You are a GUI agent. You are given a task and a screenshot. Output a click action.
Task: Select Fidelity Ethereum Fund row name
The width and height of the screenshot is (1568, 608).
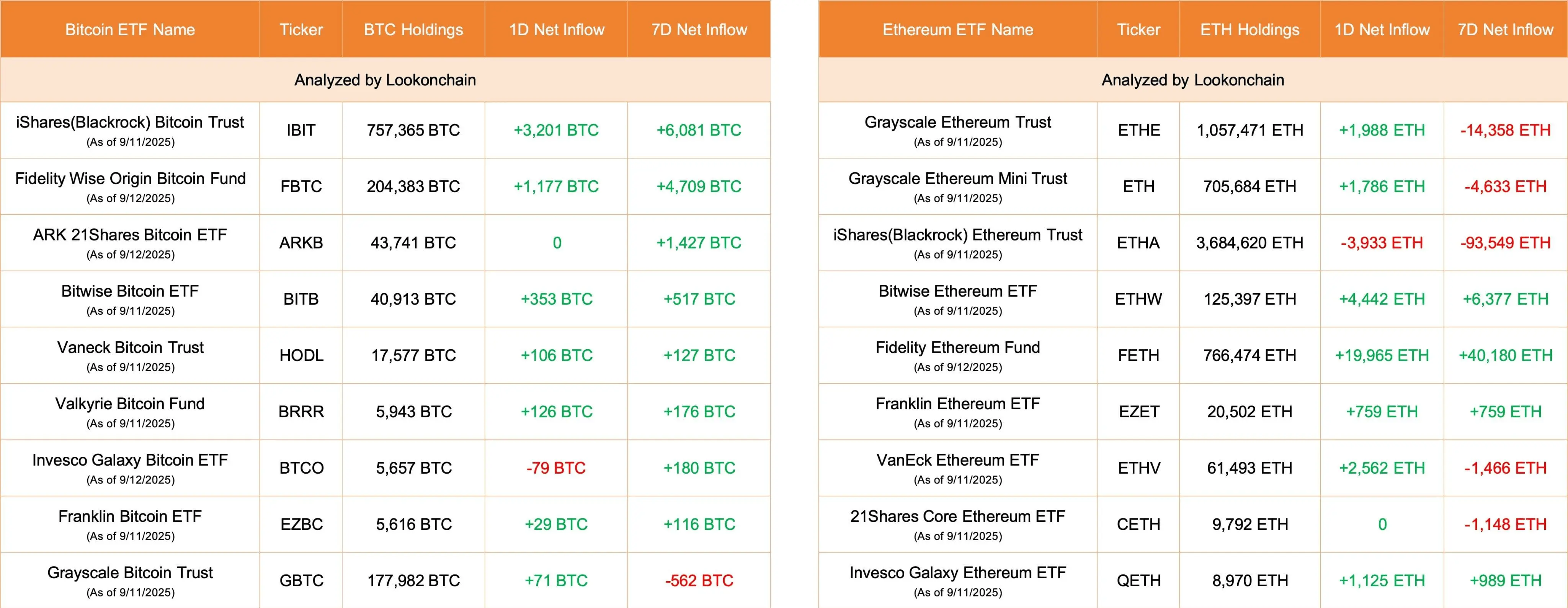click(957, 348)
